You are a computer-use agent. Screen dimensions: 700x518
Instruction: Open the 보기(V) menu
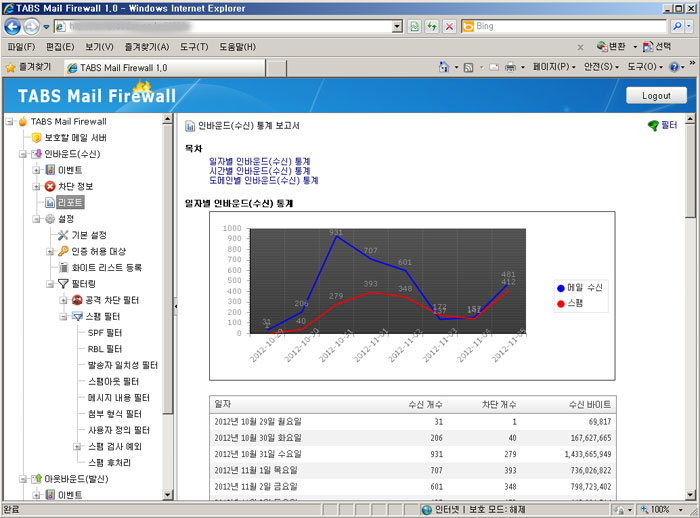click(x=99, y=47)
